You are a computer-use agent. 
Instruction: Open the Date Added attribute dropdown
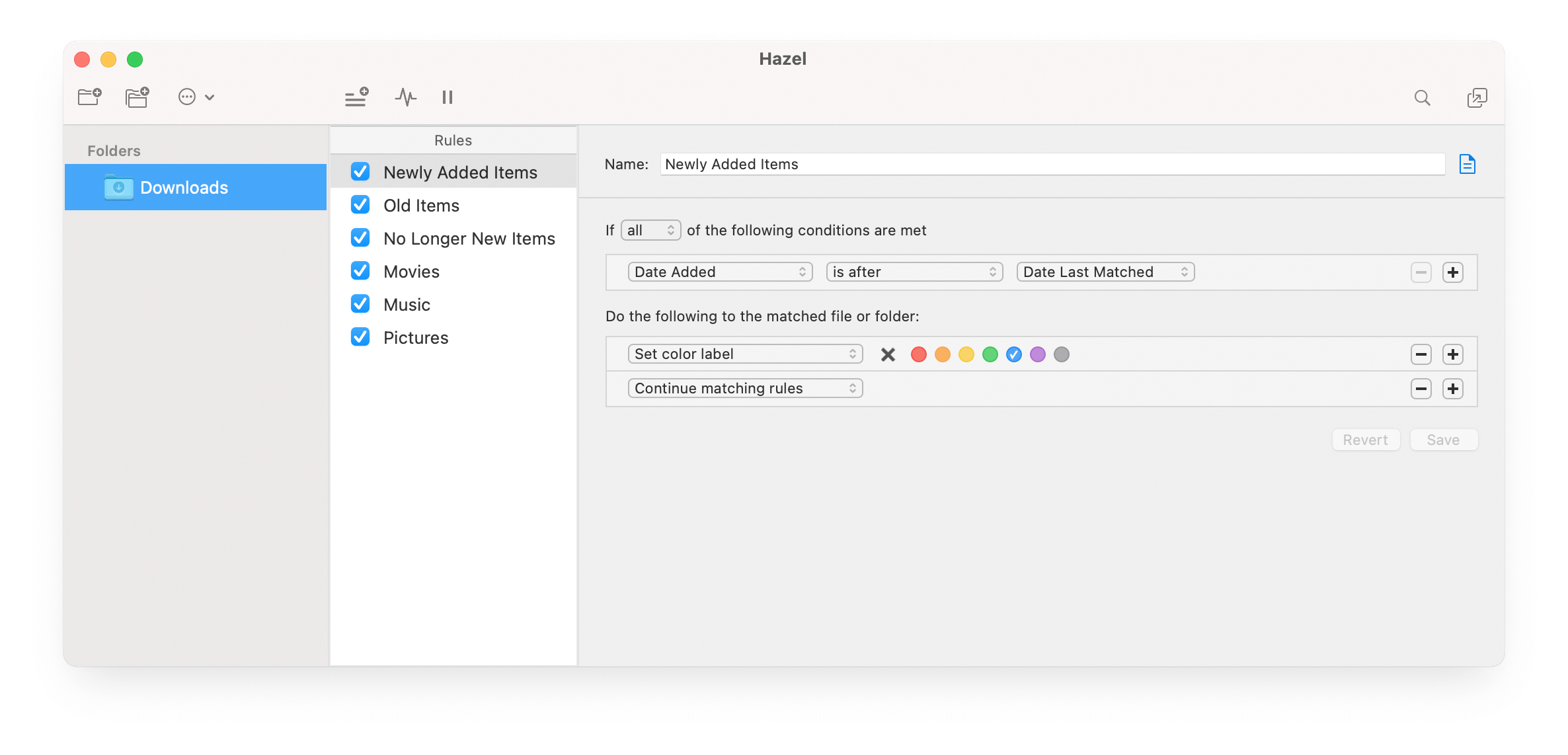tap(720, 272)
